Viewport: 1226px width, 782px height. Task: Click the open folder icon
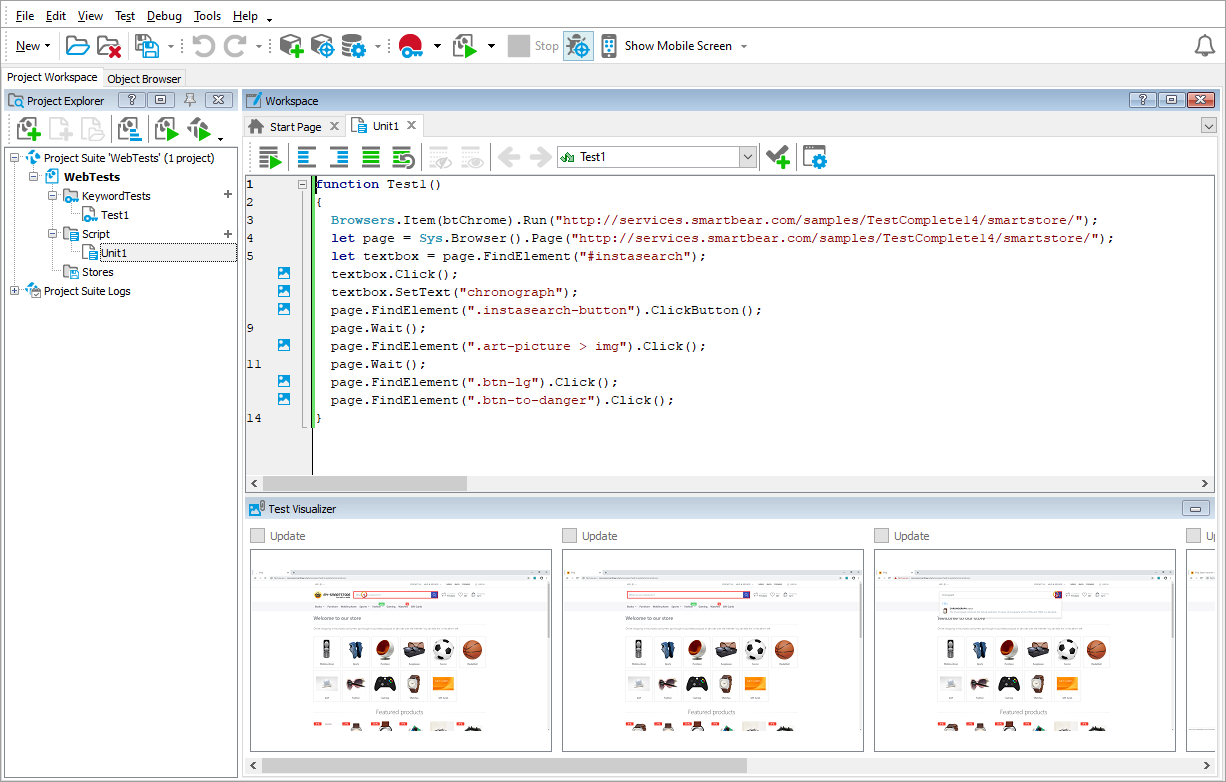tap(77, 46)
